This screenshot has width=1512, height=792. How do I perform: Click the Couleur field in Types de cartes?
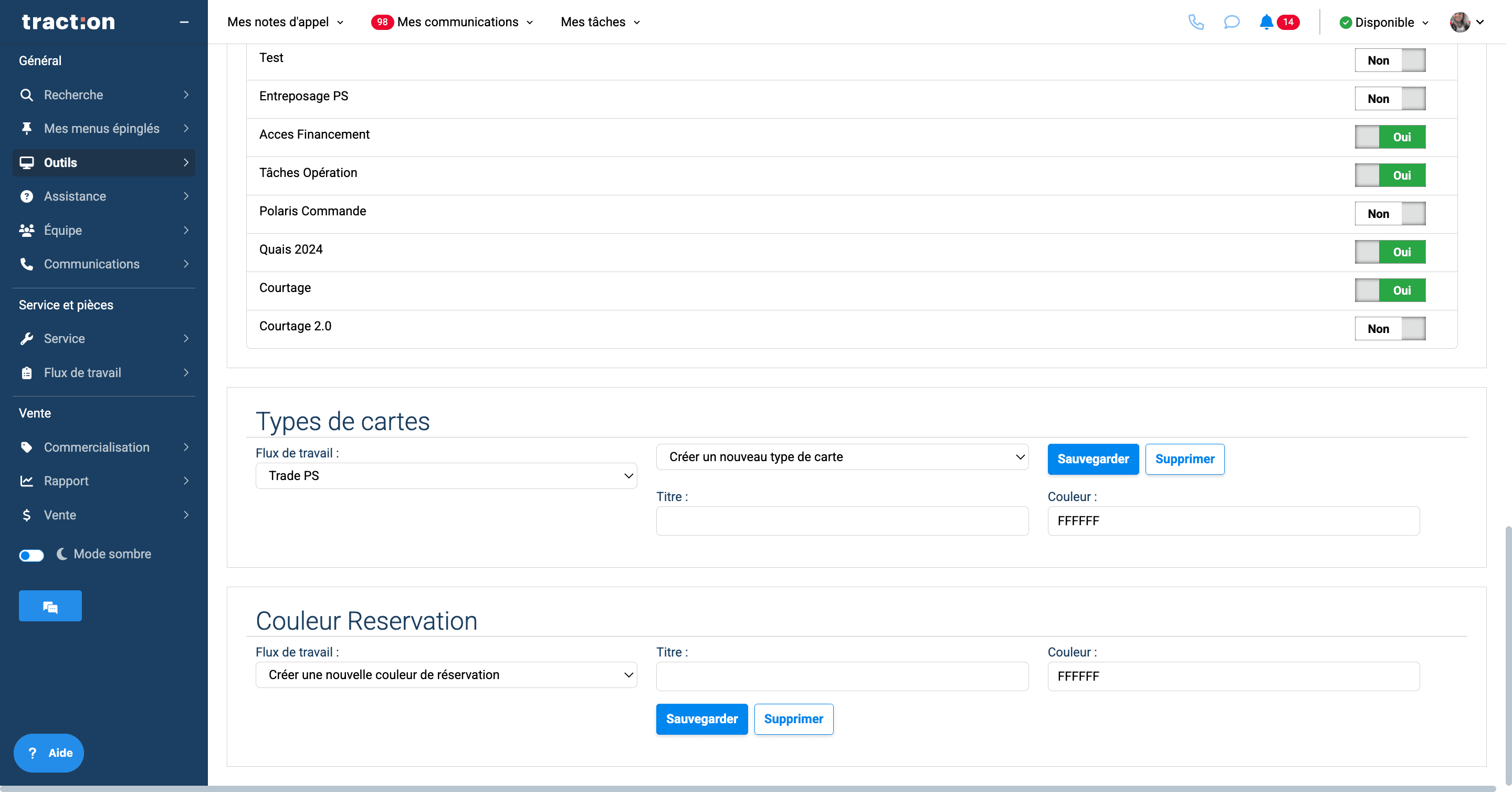(x=1233, y=521)
